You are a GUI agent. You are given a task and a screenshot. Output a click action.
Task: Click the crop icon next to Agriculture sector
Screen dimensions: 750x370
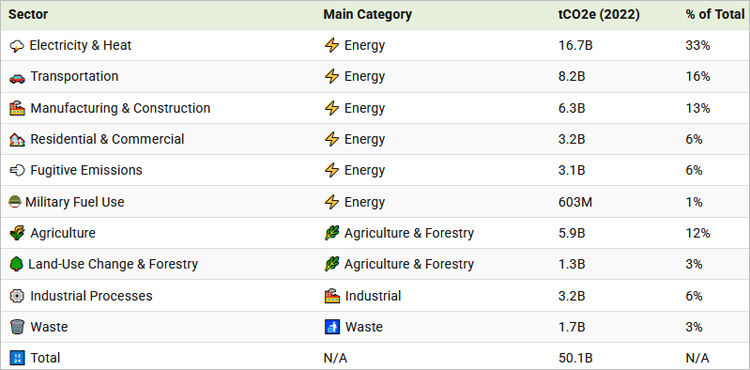pos(17,234)
